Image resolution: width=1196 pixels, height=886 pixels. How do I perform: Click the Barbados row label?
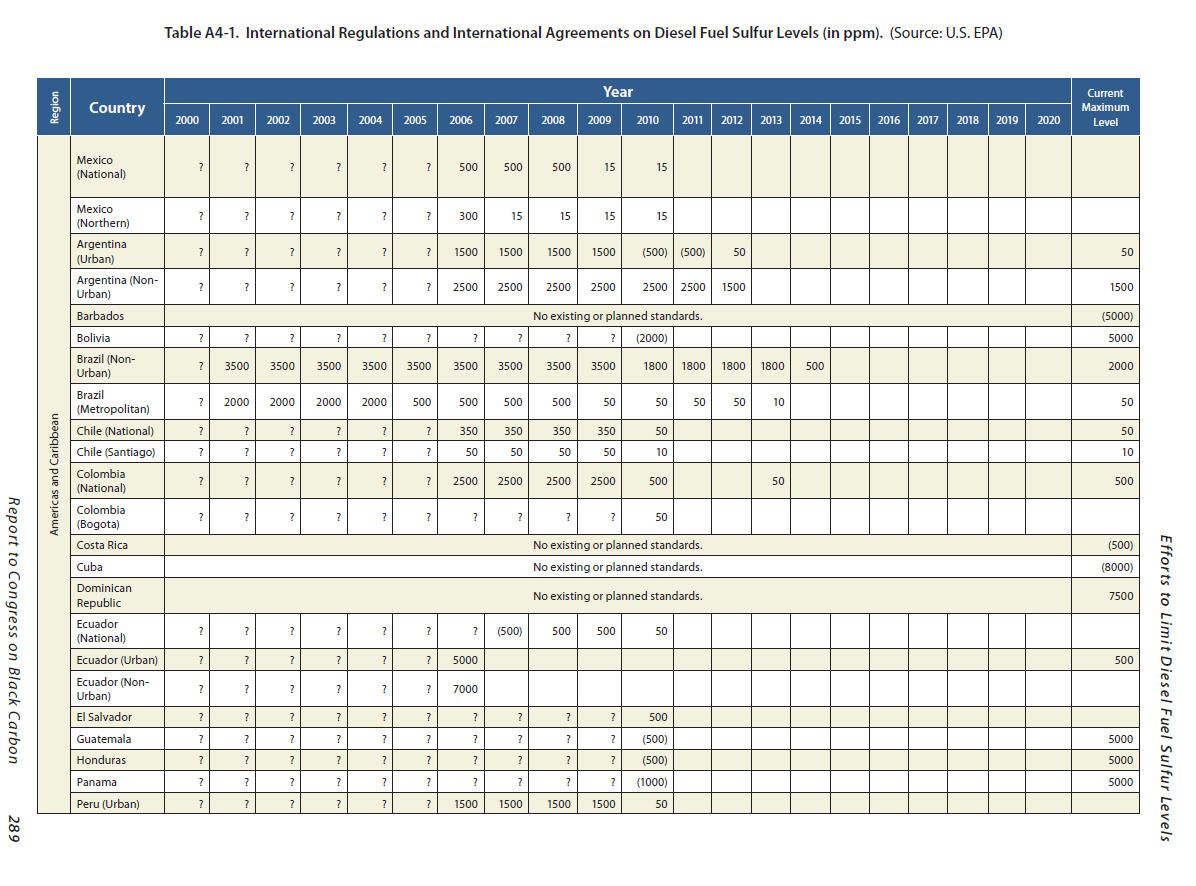(x=100, y=316)
